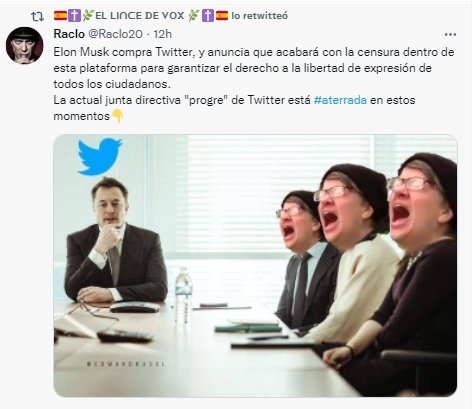Image resolution: width=475 pixels, height=409 pixels.
Task: Click the blue Twitter bird logo in image
Action: tap(99, 156)
